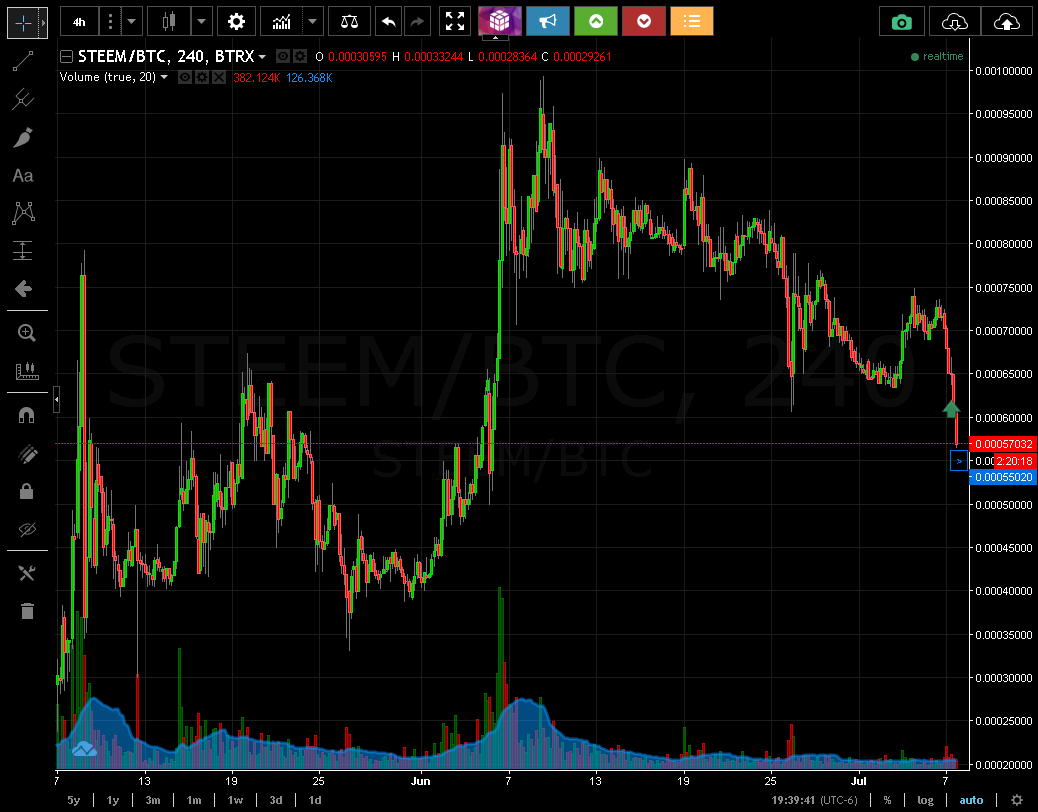Click the orange list button
Image resolution: width=1038 pixels, height=812 pixels.
coord(692,21)
